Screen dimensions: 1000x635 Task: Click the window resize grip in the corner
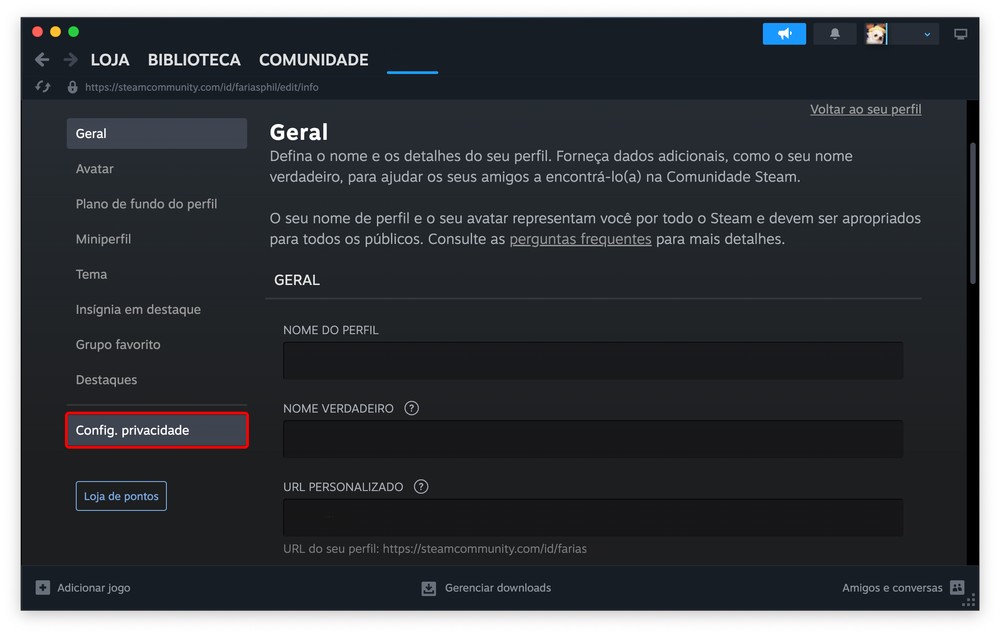(969, 601)
